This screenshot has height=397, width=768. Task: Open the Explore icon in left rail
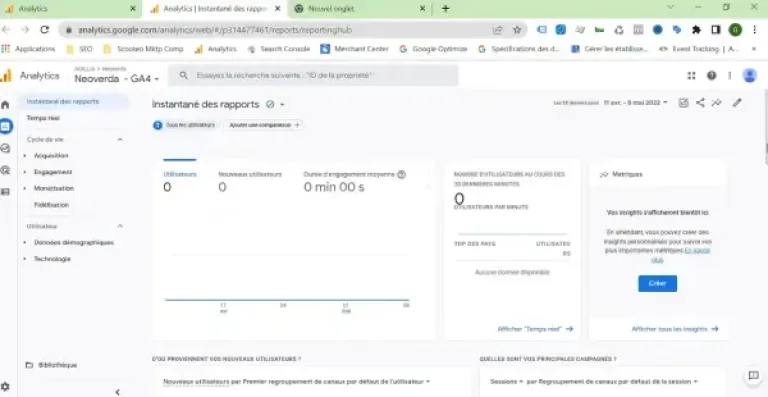5,148
